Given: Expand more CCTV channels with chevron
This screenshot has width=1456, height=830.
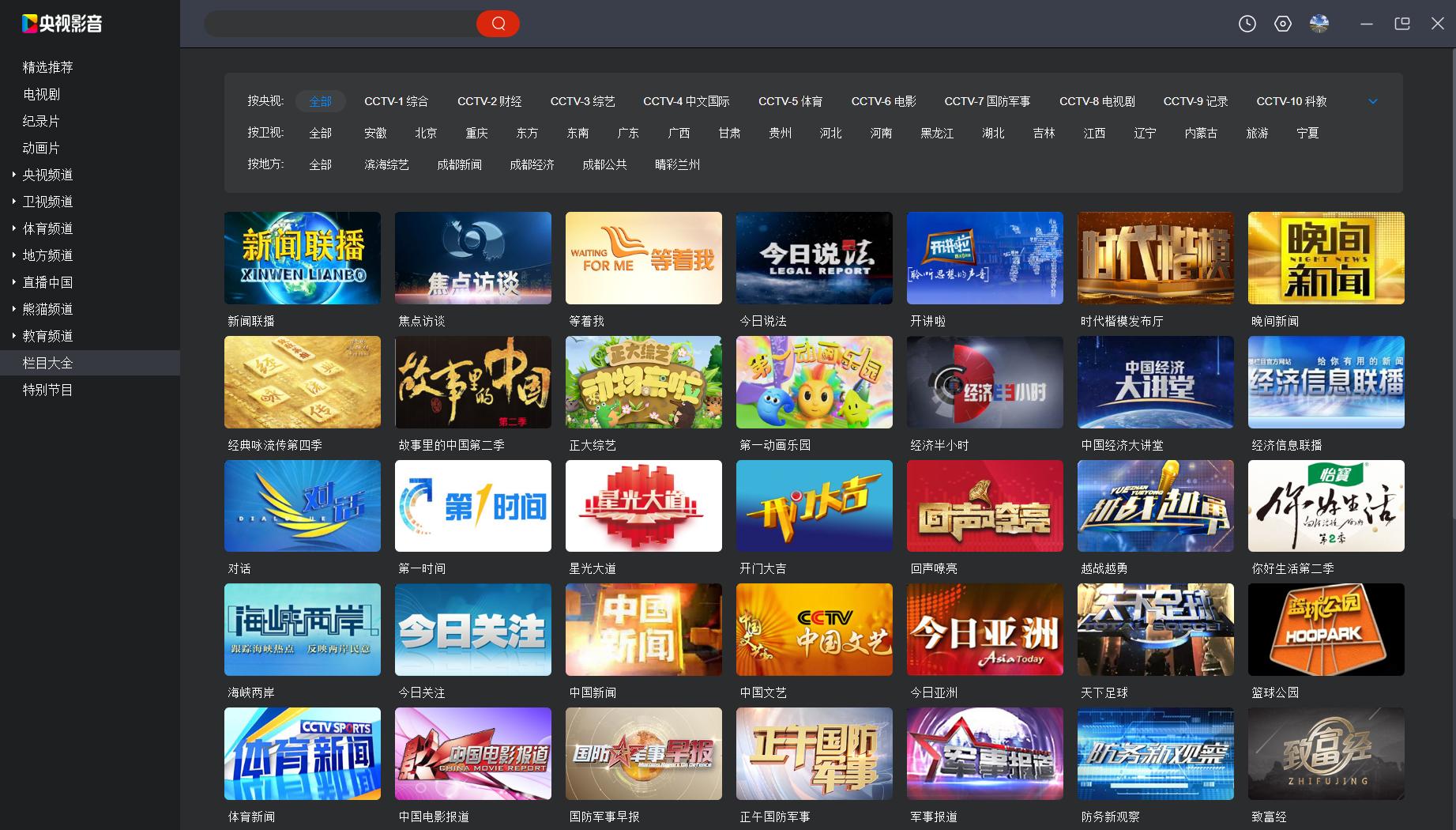Looking at the screenshot, I should click(x=1373, y=101).
